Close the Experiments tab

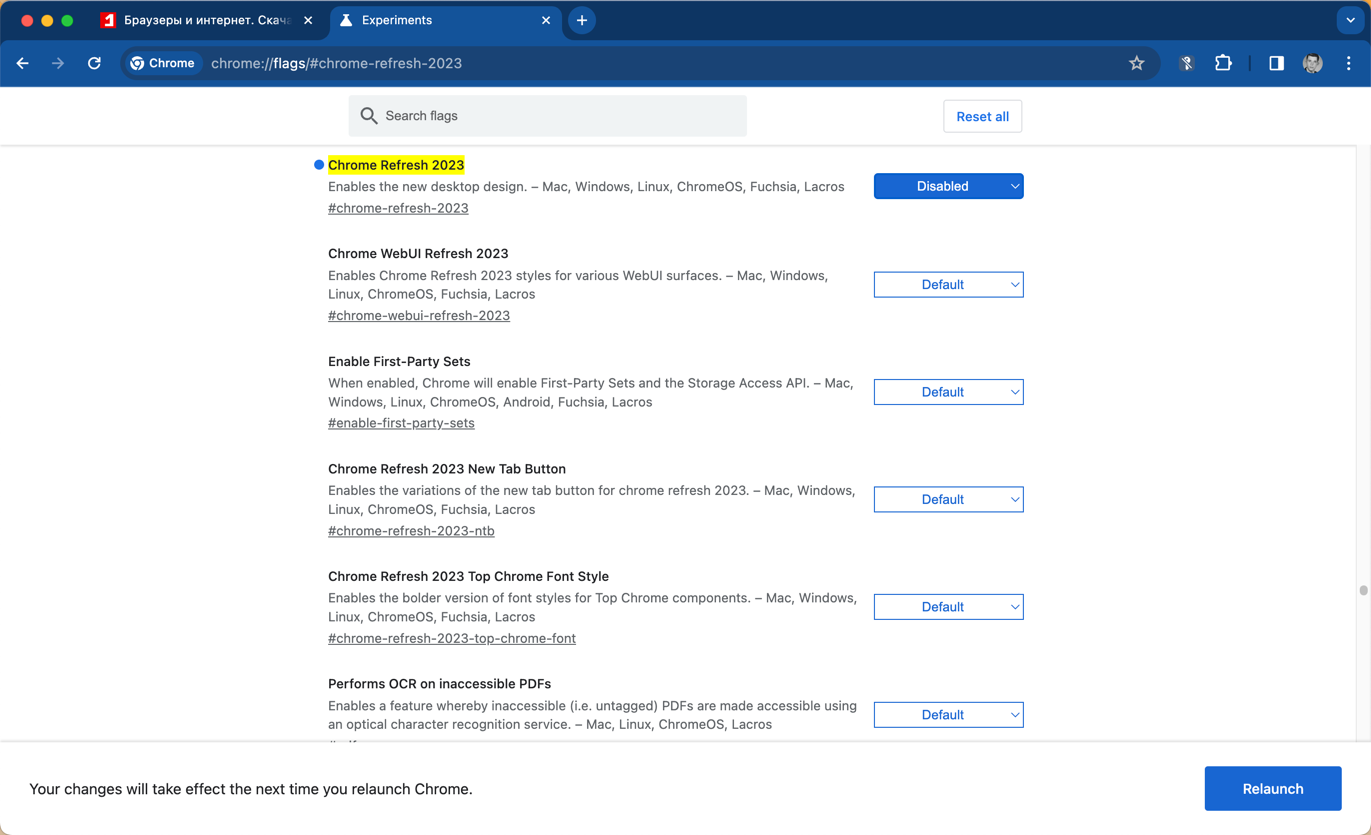pyautogui.click(x=546, y=20)
